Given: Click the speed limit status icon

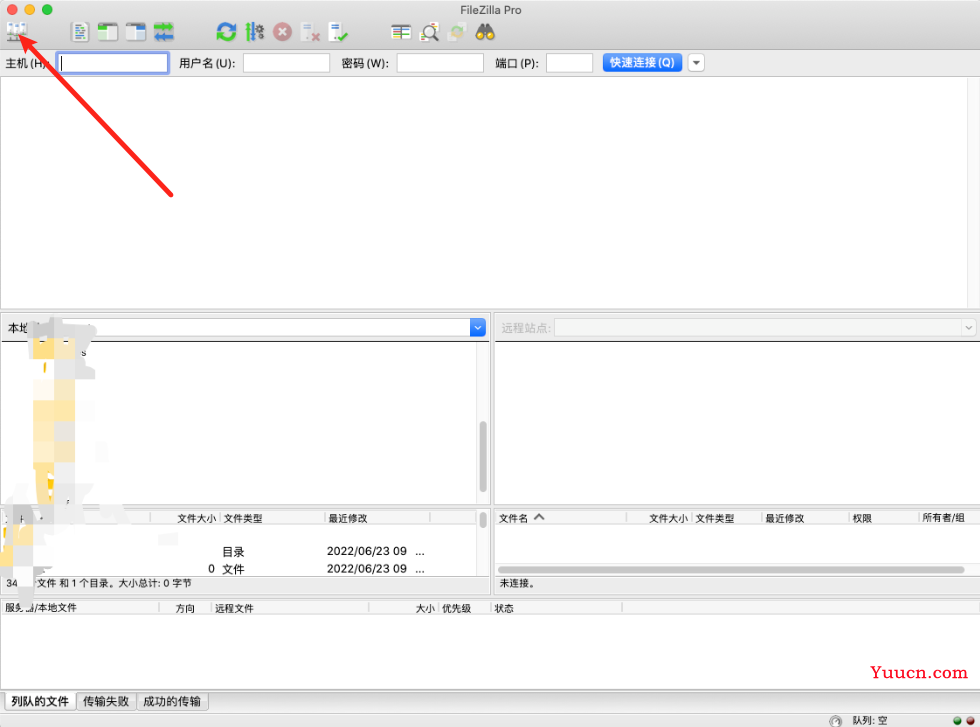Looking at the screenshot, I should [836, 721].
